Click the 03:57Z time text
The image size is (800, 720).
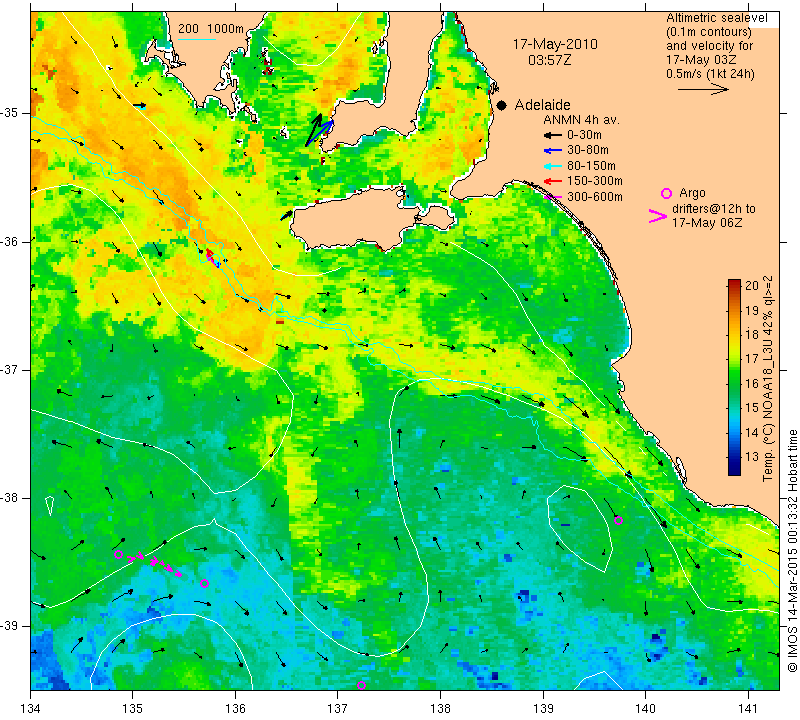549,60
